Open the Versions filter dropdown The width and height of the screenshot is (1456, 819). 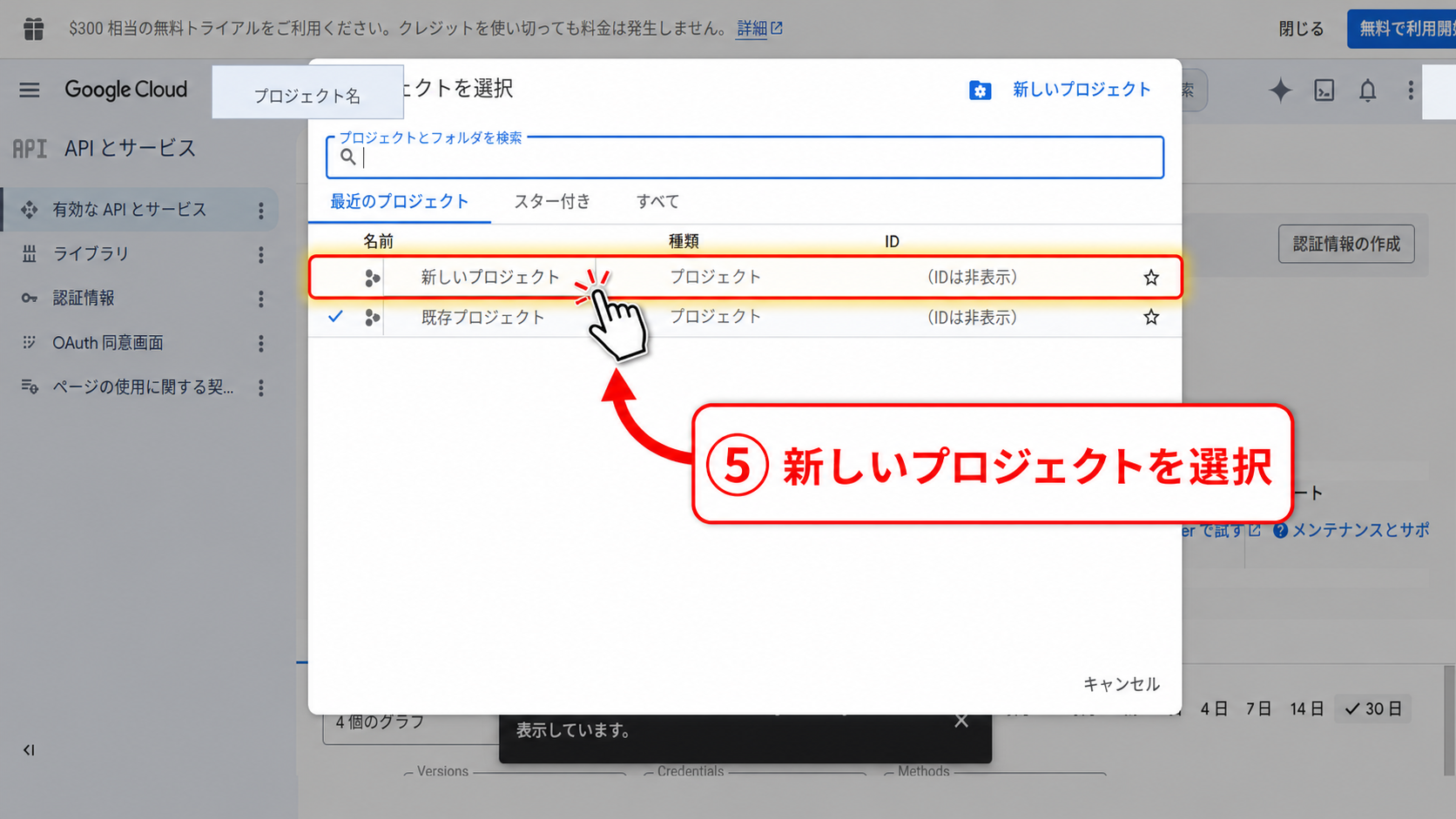pos(516,772)
